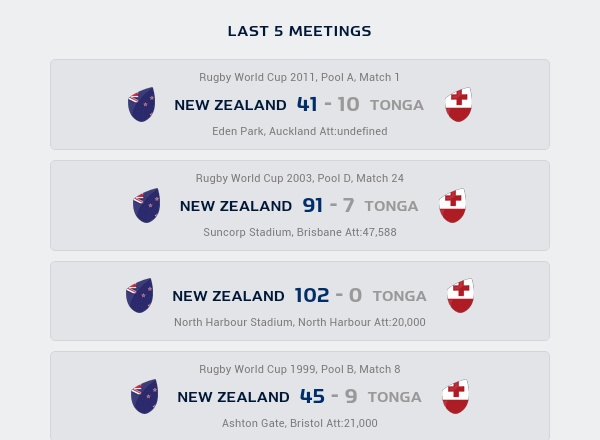Click New Zealand flag in 102-0 match
The image size is (600, 440).
click(x=139, y=296)
